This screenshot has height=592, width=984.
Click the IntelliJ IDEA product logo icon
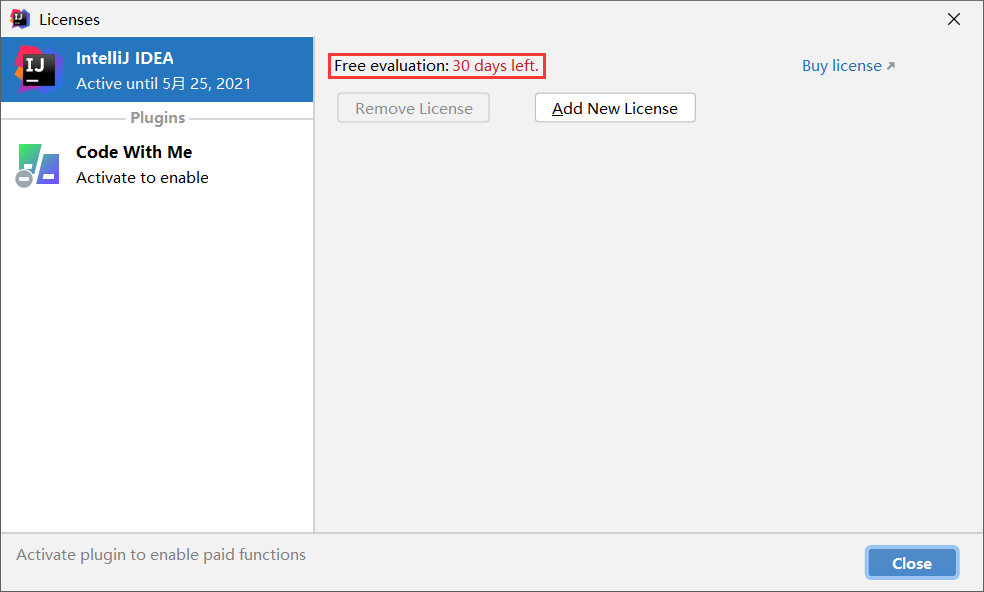click(x=39, y=70)
